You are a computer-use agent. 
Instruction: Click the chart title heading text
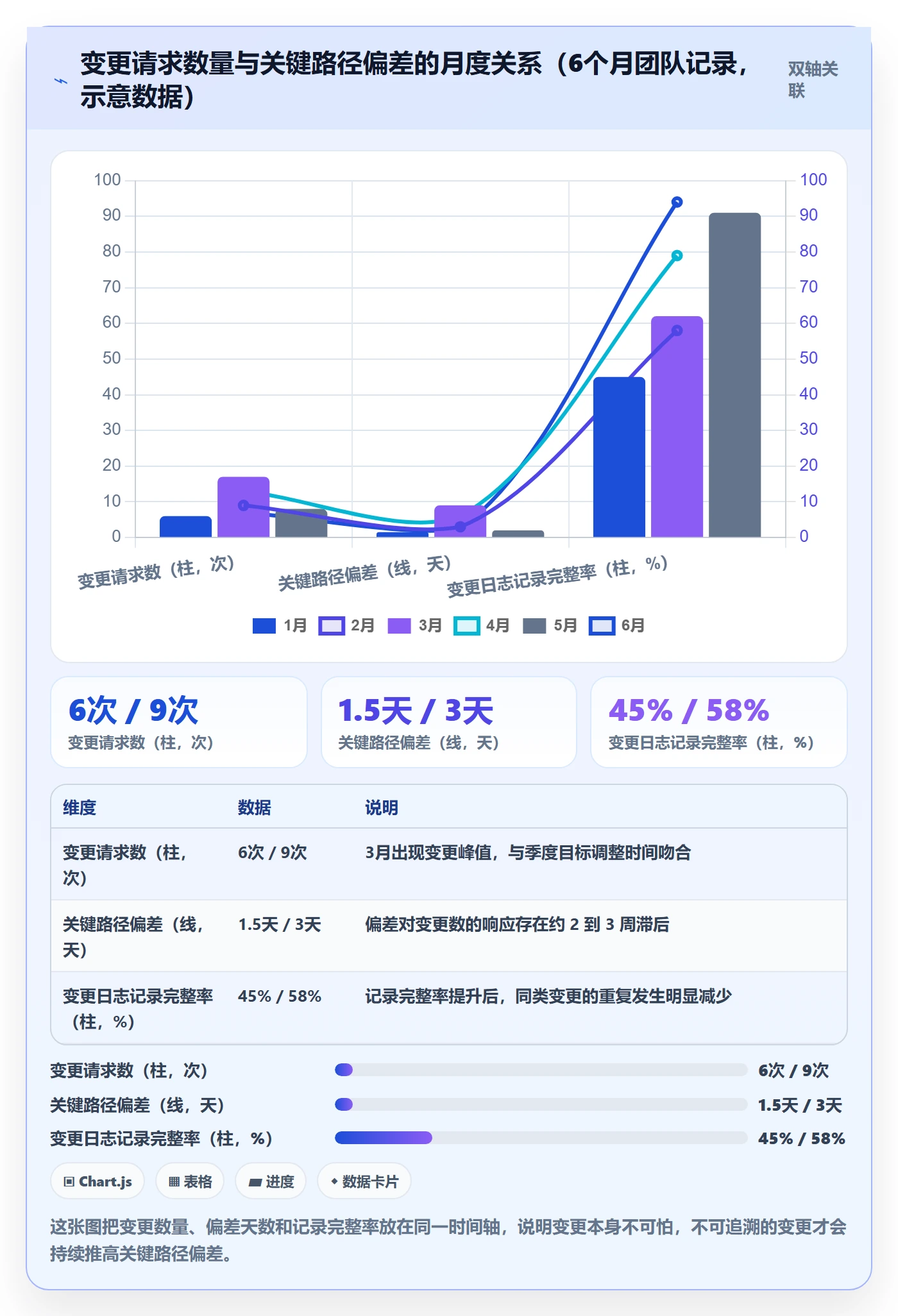coord(416,80)
